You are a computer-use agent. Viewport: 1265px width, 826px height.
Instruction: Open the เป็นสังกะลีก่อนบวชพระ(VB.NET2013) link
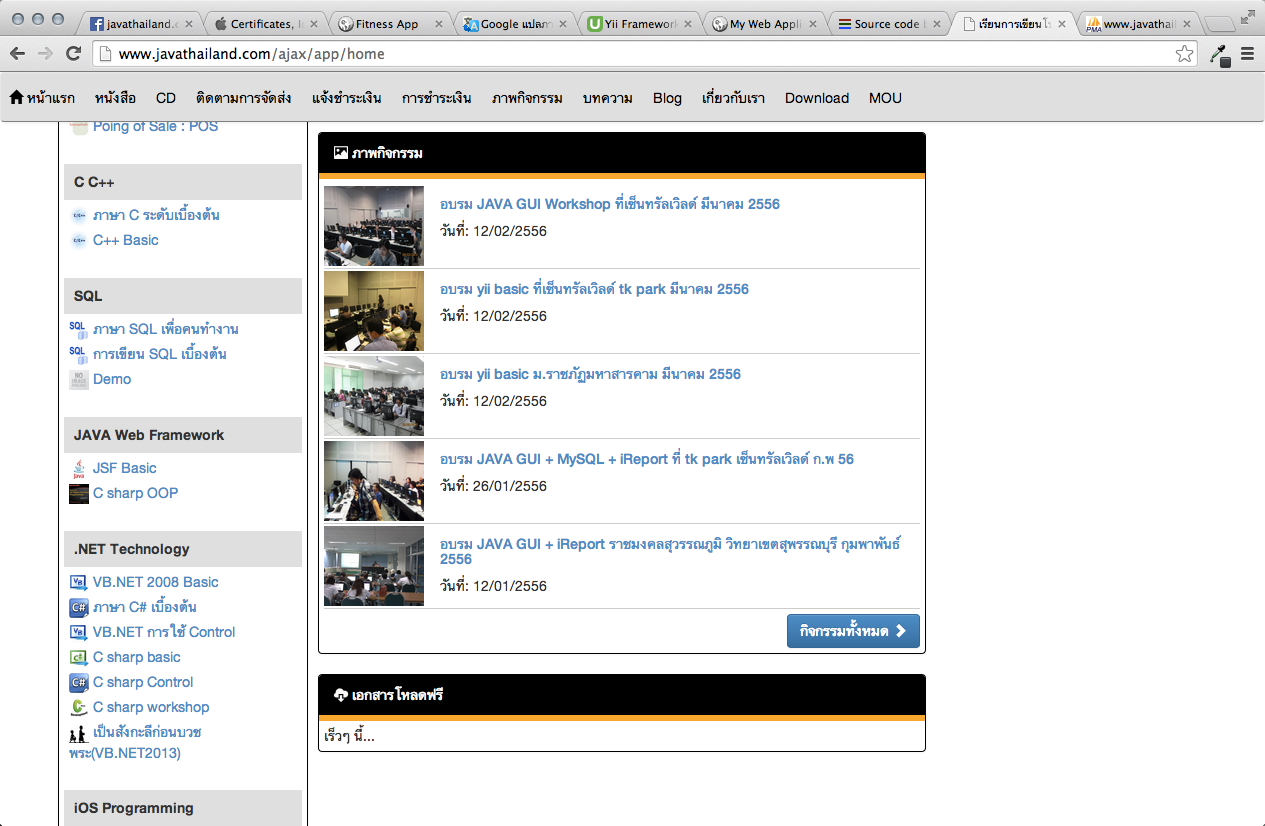tap(136, 742)
